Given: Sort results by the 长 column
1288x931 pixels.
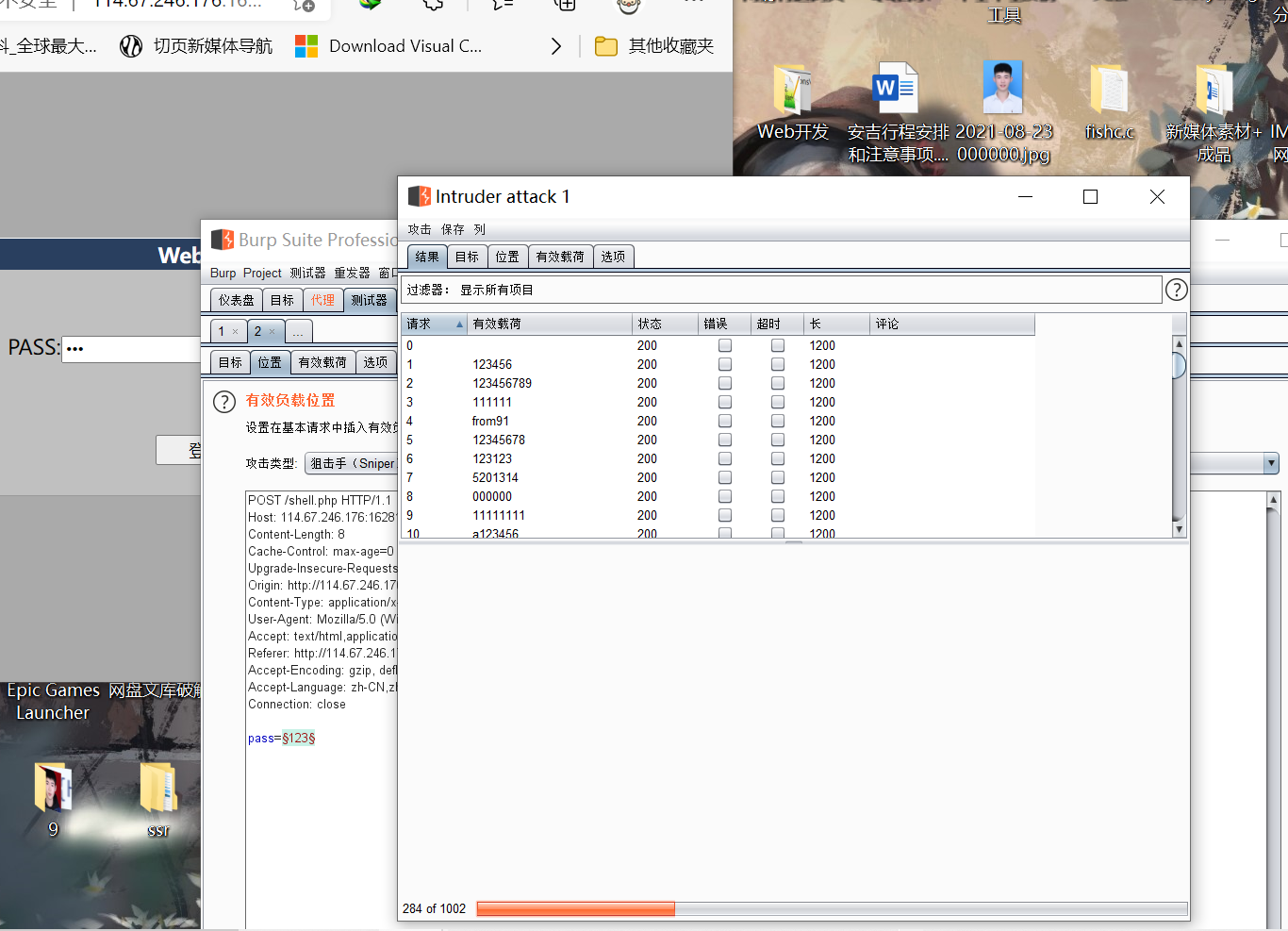Looking at the screenshot, I should [x=836, y=324].
